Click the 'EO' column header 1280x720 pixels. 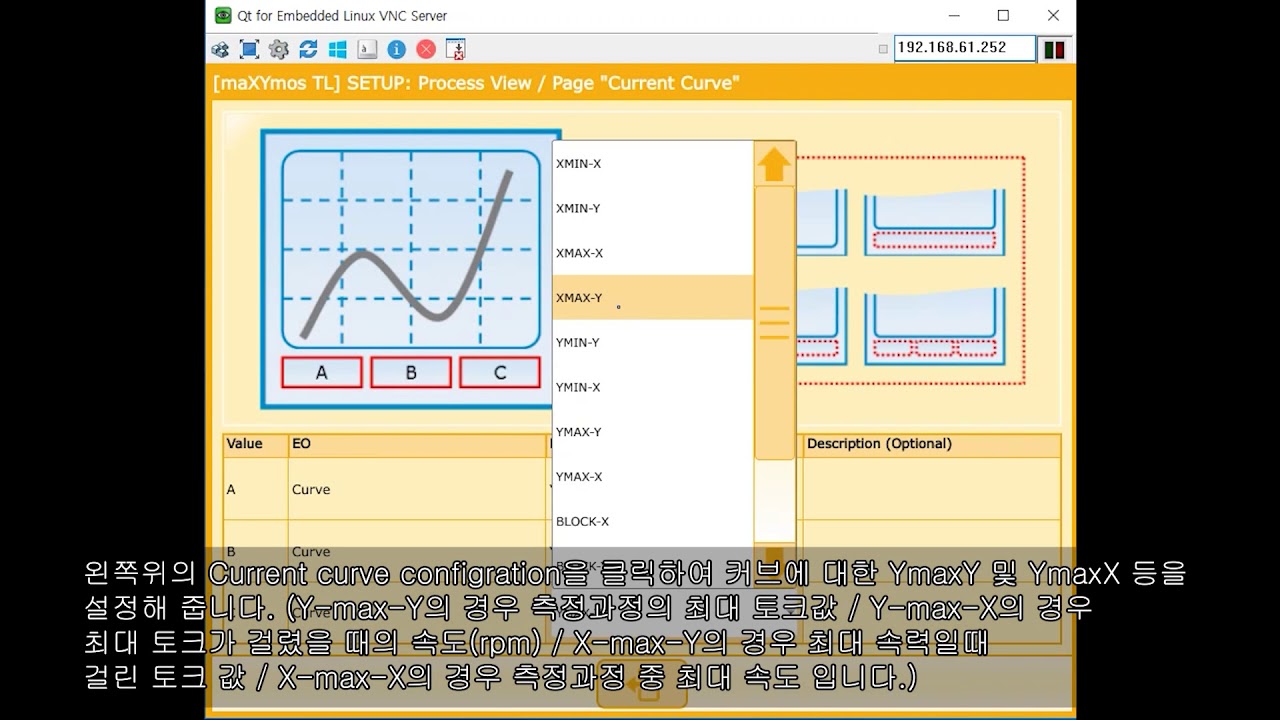pyautogui.click(x=418, y=445)
